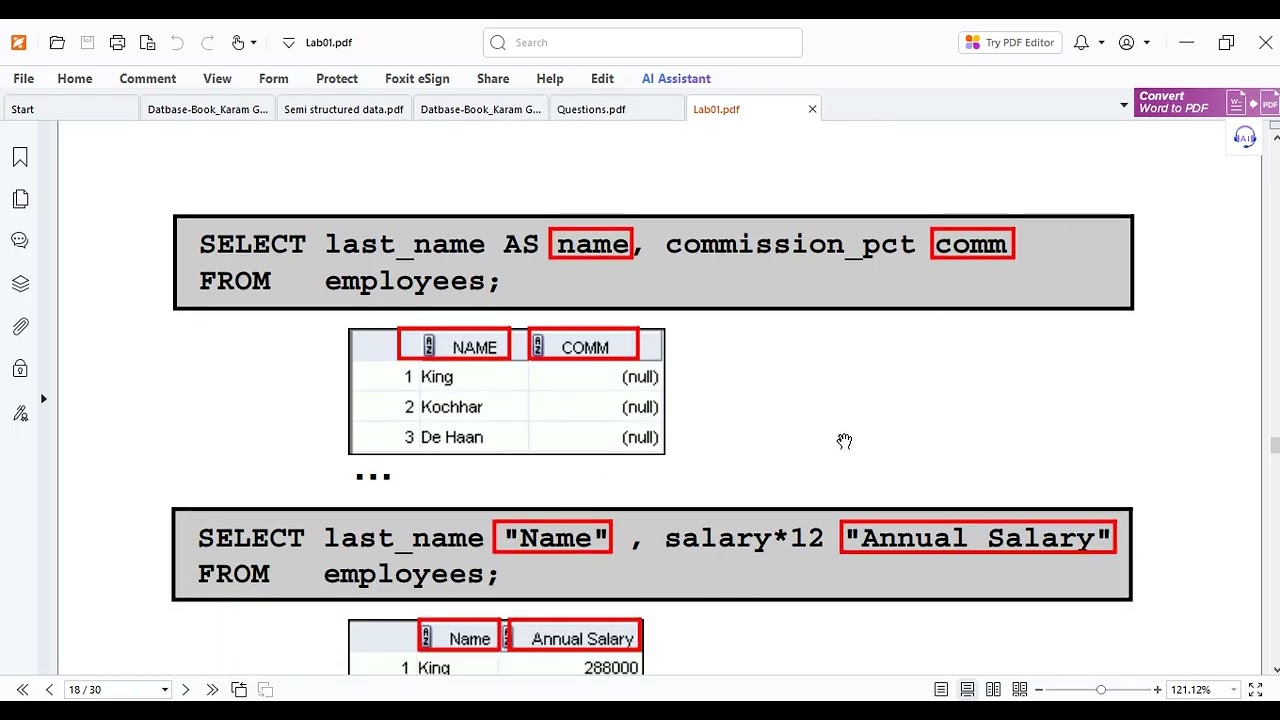Redo the last action

coord(207,43)
